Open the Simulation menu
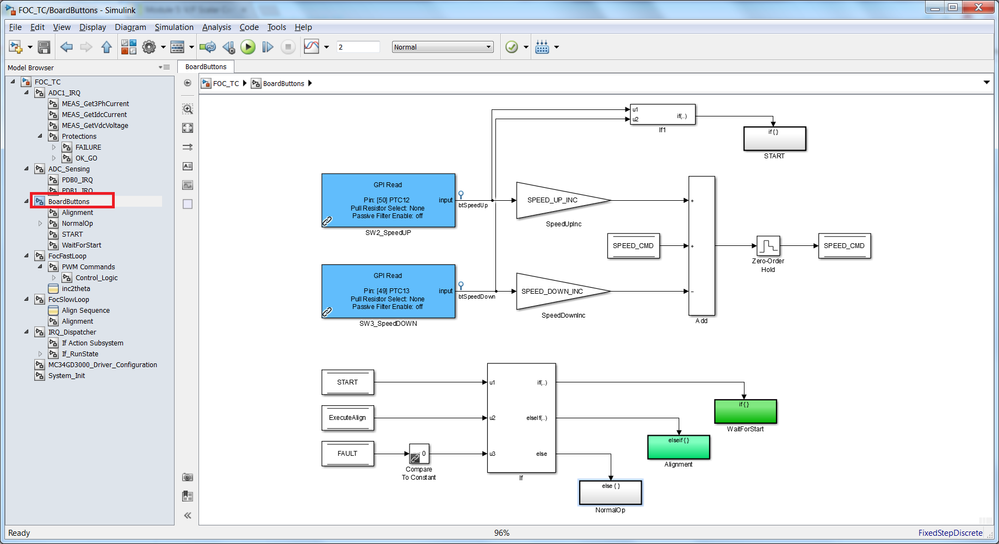The image size is (999, 544). pos(174,27)
